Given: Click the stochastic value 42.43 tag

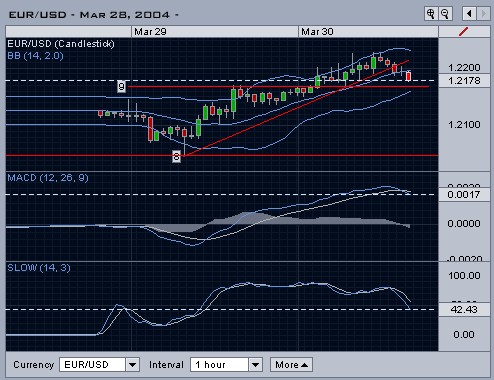Looking at the screenshot, I should tap(464, 310).
